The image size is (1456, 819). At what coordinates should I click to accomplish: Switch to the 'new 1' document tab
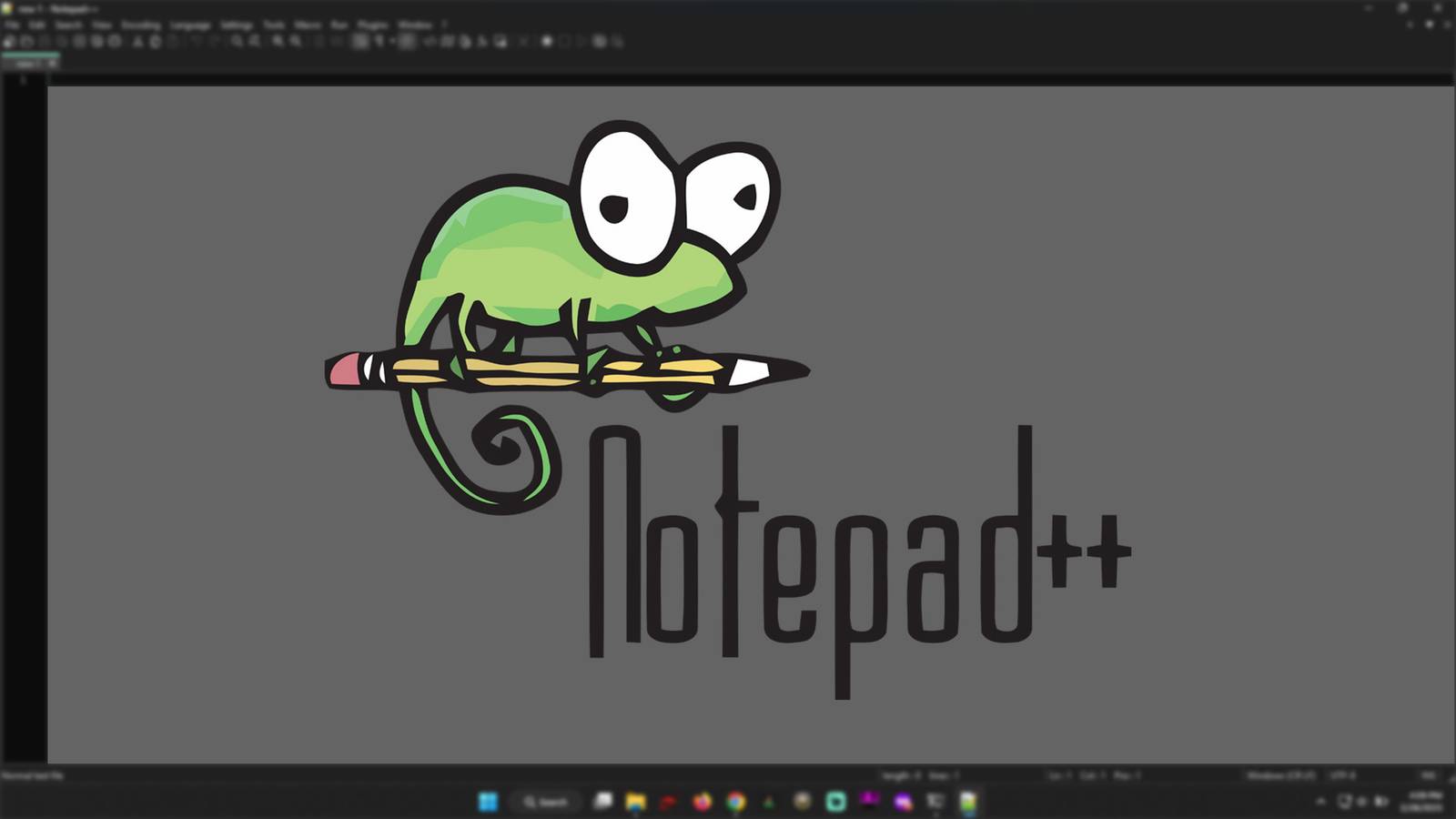[29, 65]
